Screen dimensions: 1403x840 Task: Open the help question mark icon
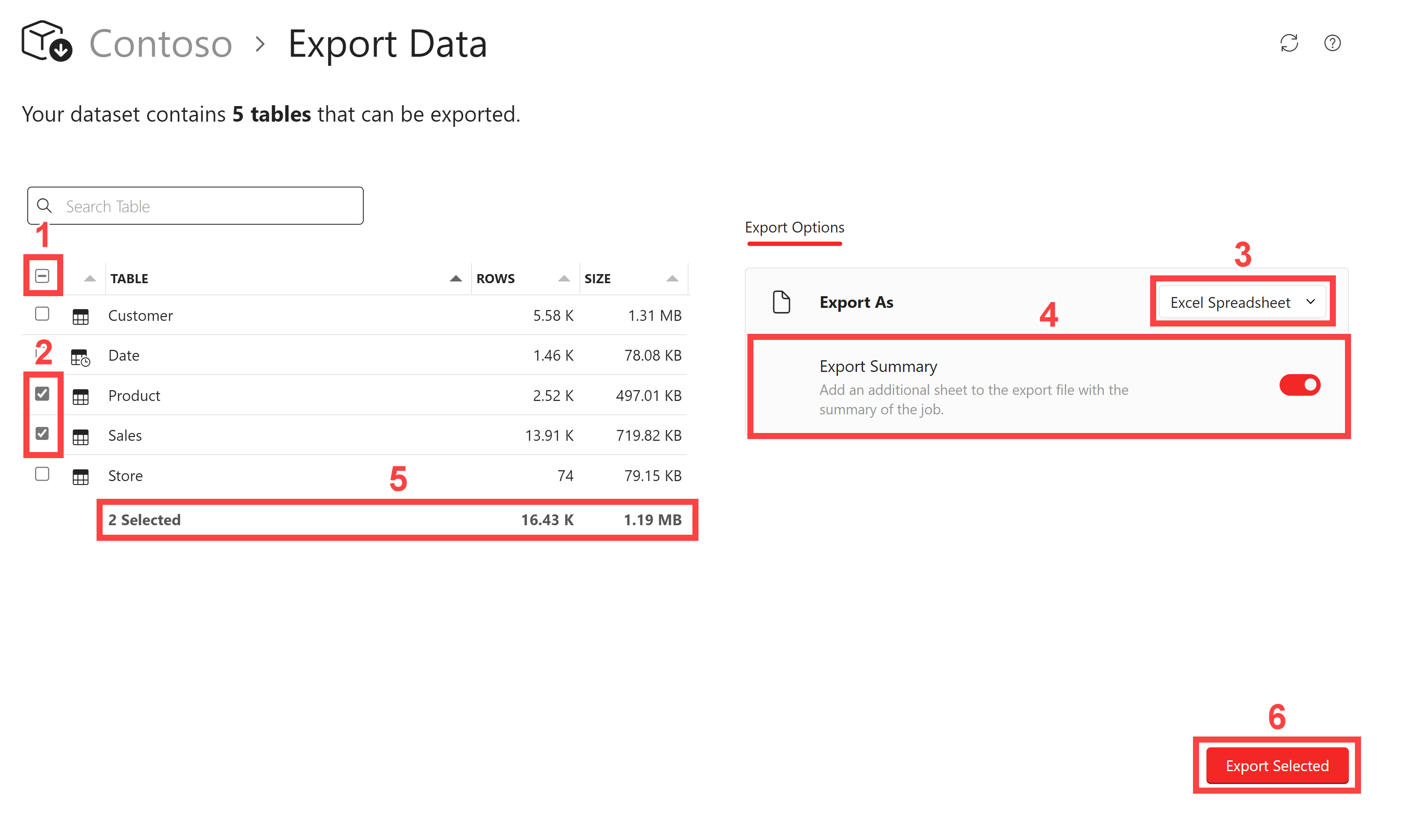click(x=1332, y=43)
